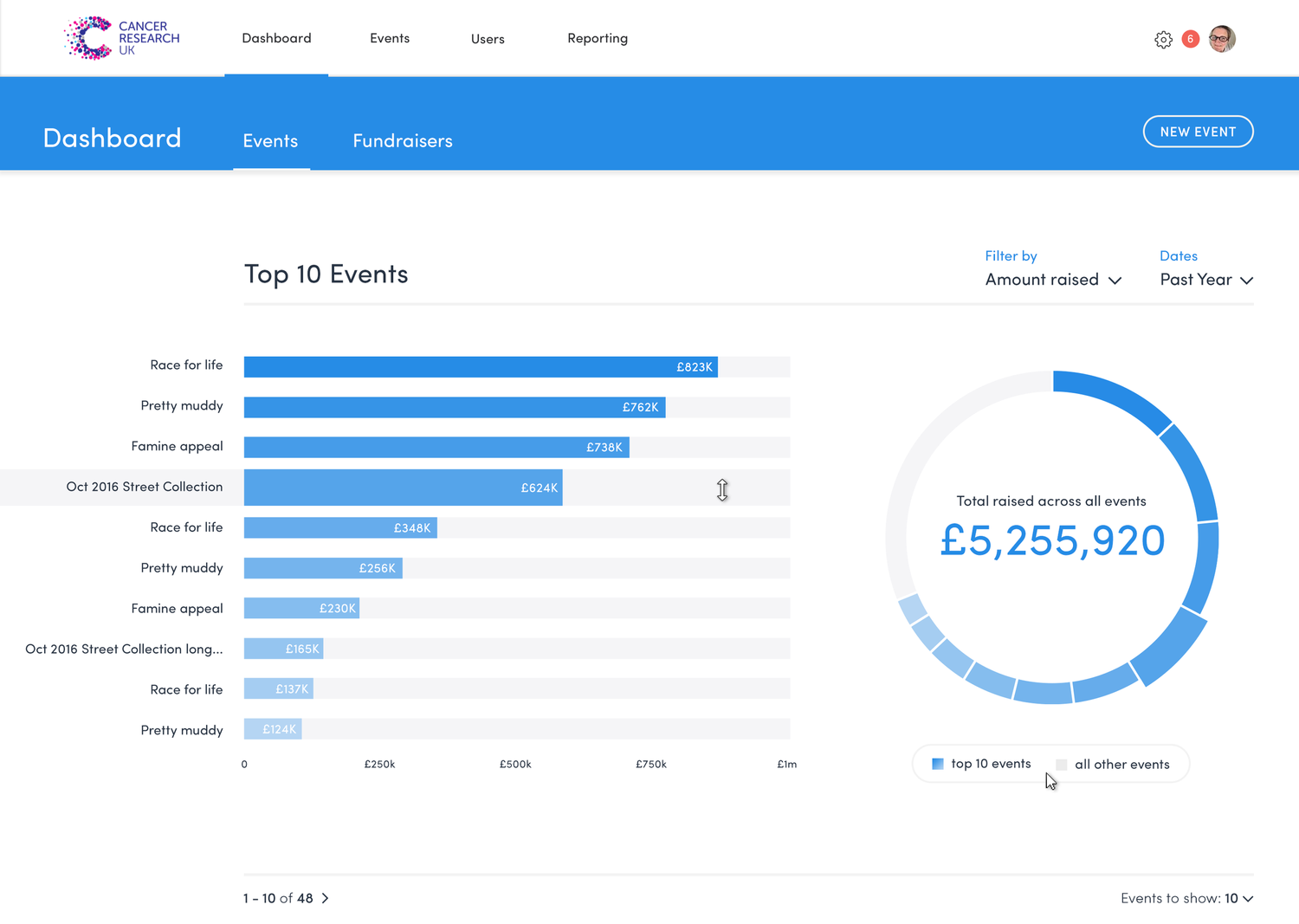Click the NEW EVENT button

pos(1198,131)
